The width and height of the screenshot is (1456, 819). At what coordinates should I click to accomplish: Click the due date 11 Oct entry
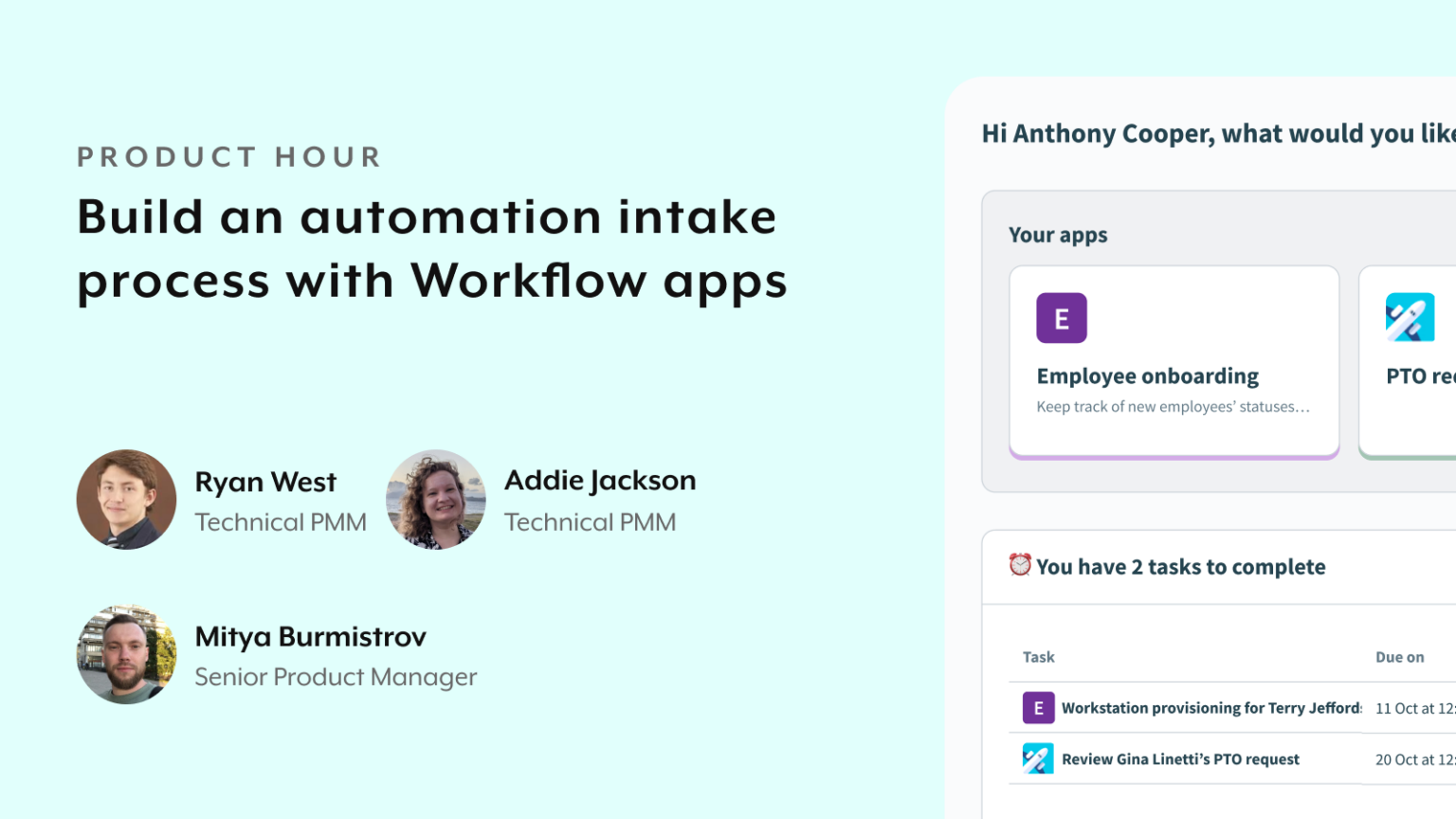tap(1415, 707)
